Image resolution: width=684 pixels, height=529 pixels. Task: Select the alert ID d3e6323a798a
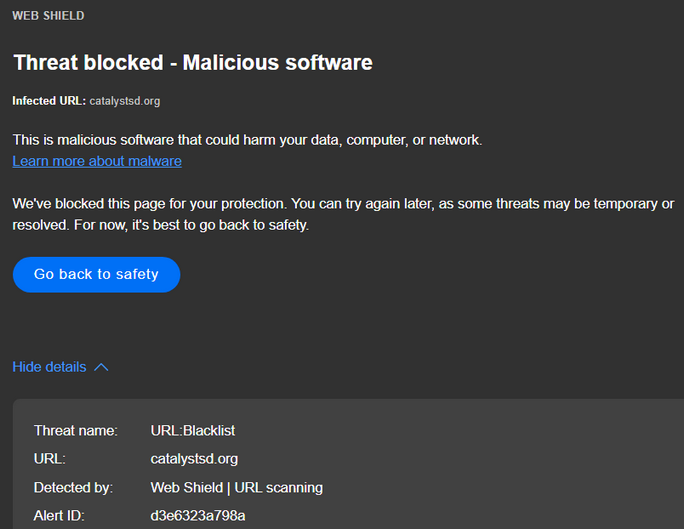198,516
